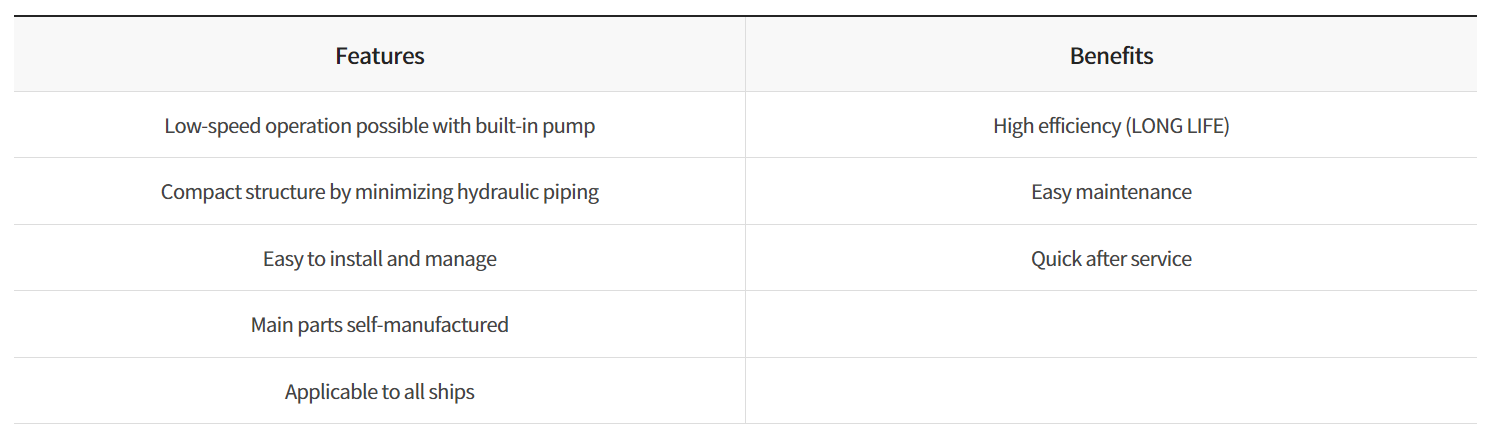Click the Benefits column header
Screen dimensions: 1496x435
(1111, 55)
